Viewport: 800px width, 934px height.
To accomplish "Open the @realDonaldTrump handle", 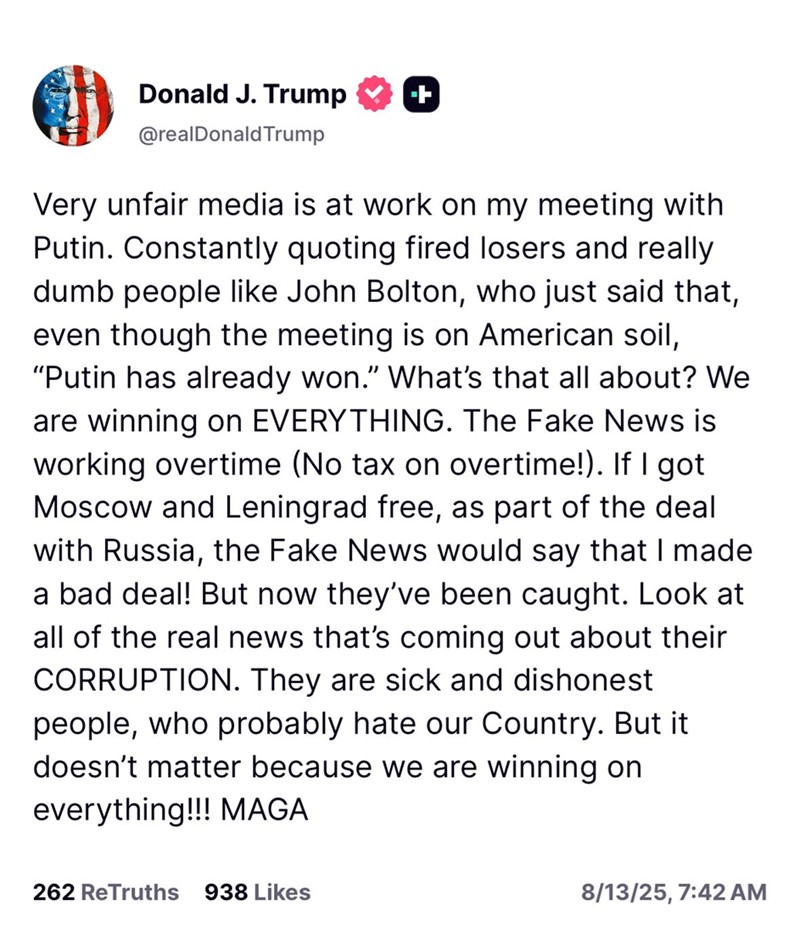I will point(232,134).
